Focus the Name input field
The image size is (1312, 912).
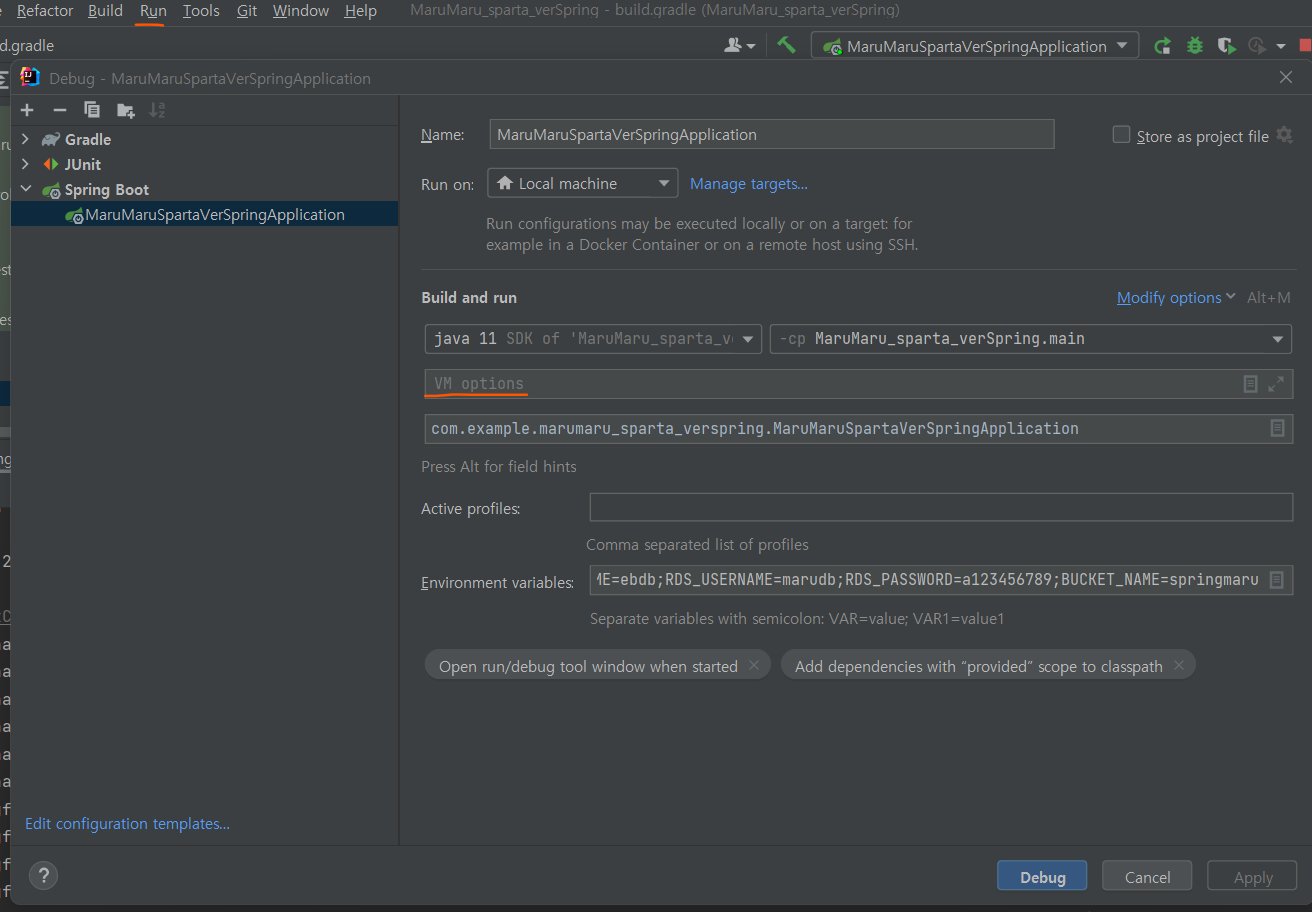click(772, 134)
